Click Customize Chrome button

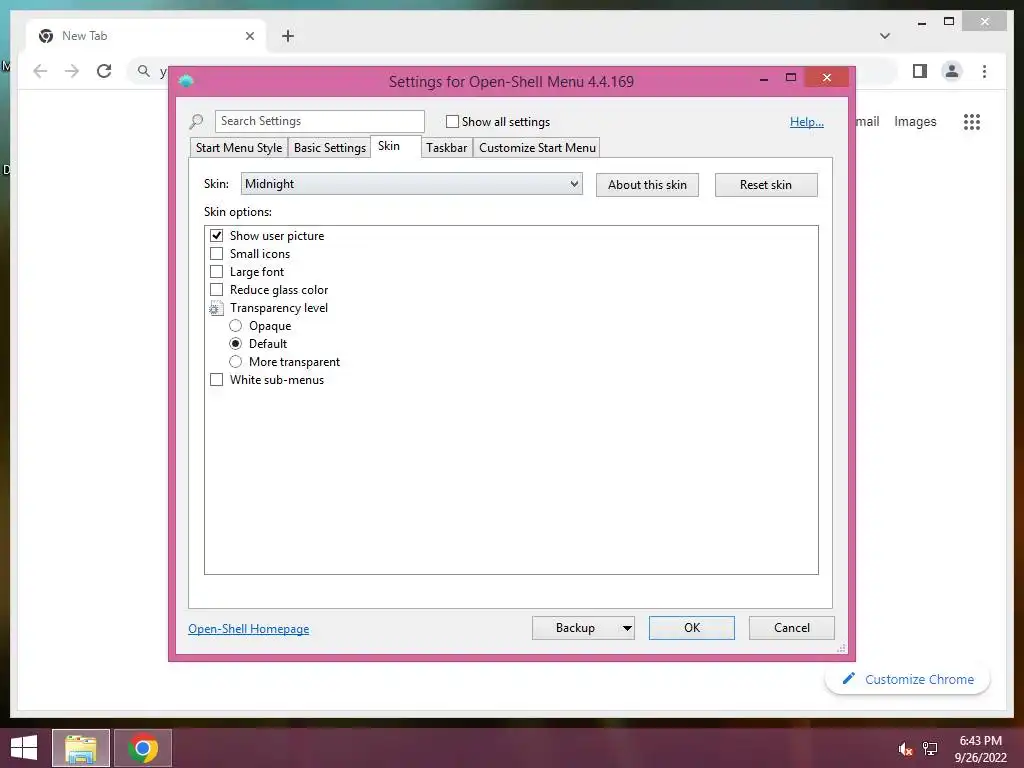[908, 679]
